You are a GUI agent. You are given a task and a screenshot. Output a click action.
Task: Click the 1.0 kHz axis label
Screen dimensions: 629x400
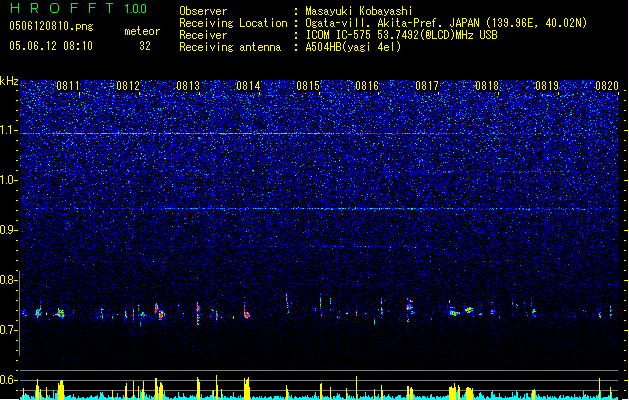[x=9, y=180]
